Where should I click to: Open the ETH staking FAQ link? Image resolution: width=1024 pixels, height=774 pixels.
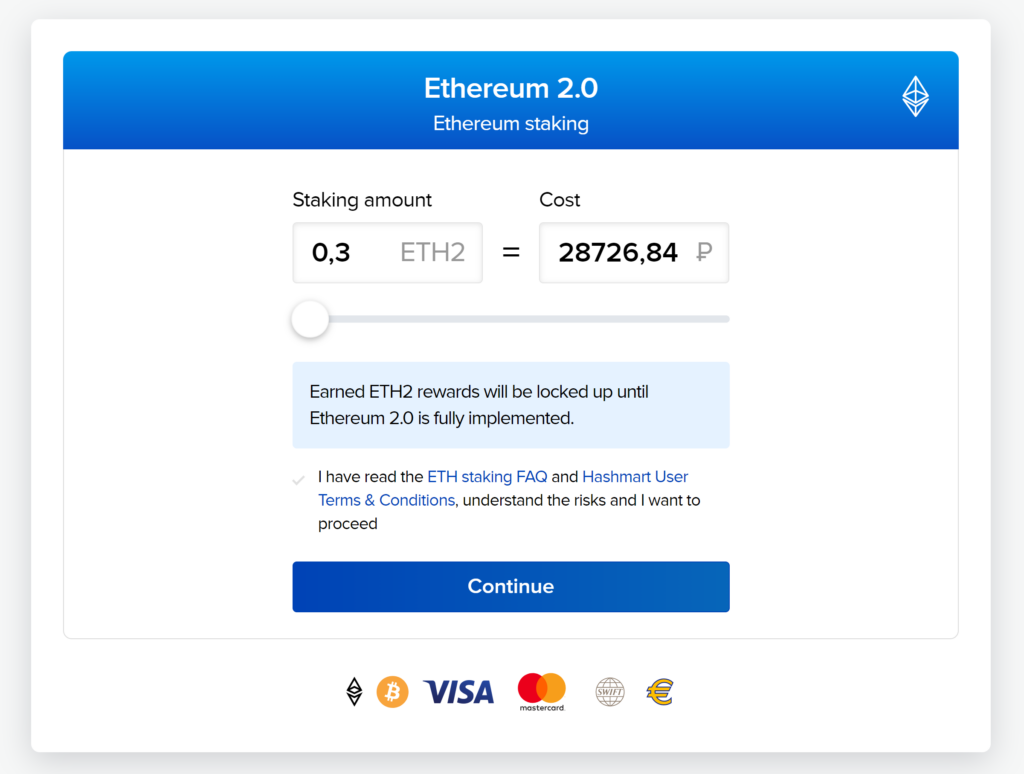tap(487, 477)
